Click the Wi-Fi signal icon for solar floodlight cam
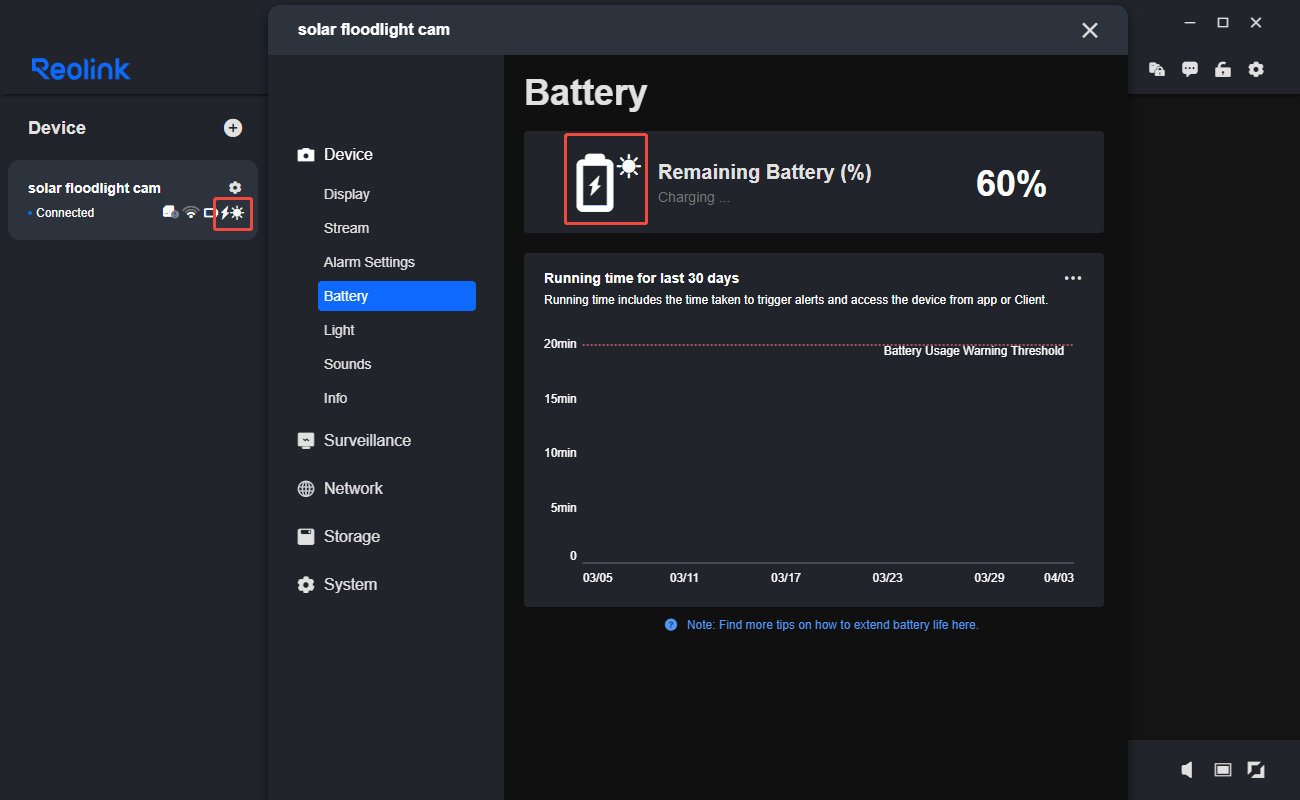 190,212
